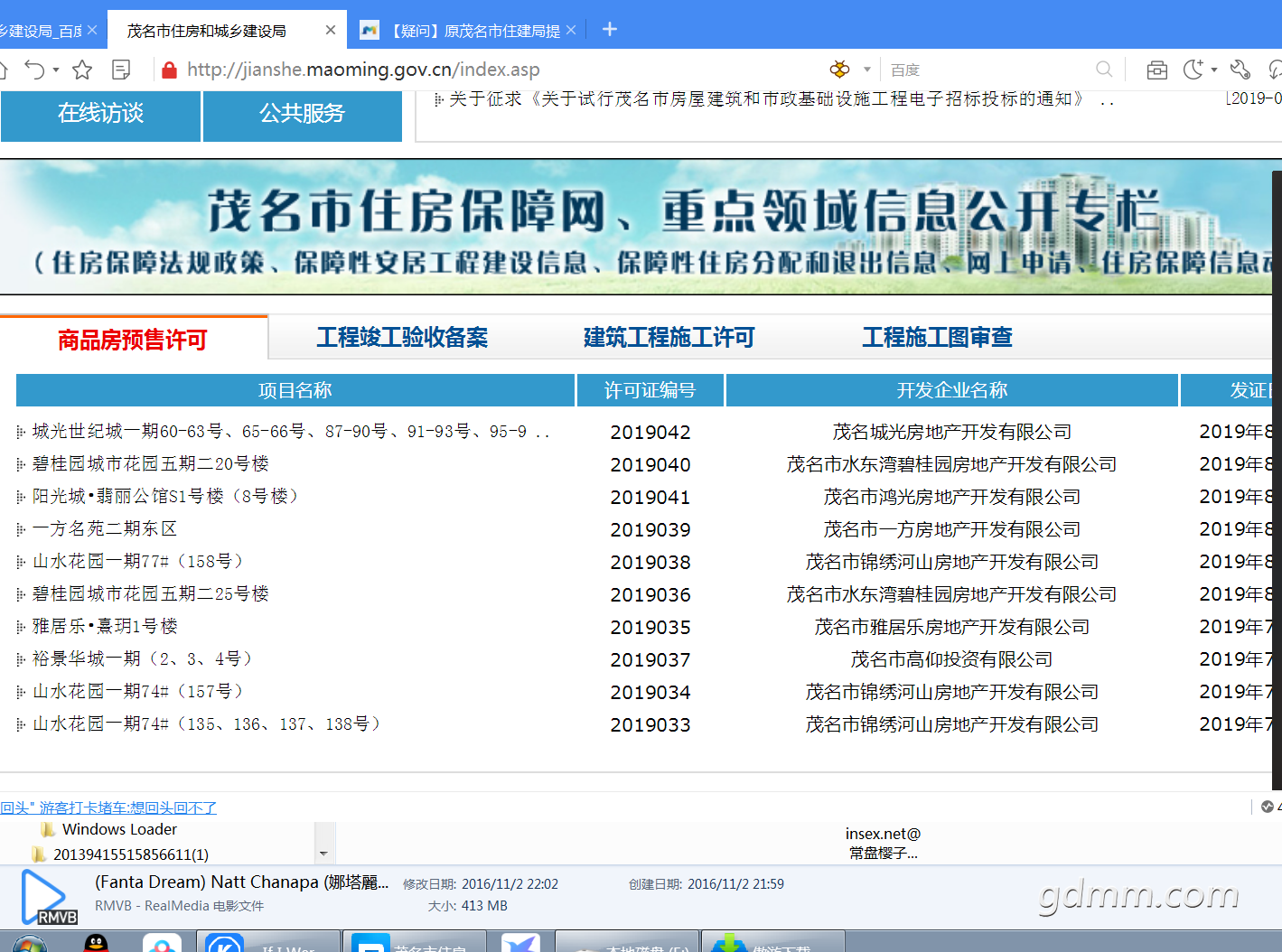Switch to the 工程竣工验收备案 tab
Screen dimensions: 1282x952
(402, 338)
